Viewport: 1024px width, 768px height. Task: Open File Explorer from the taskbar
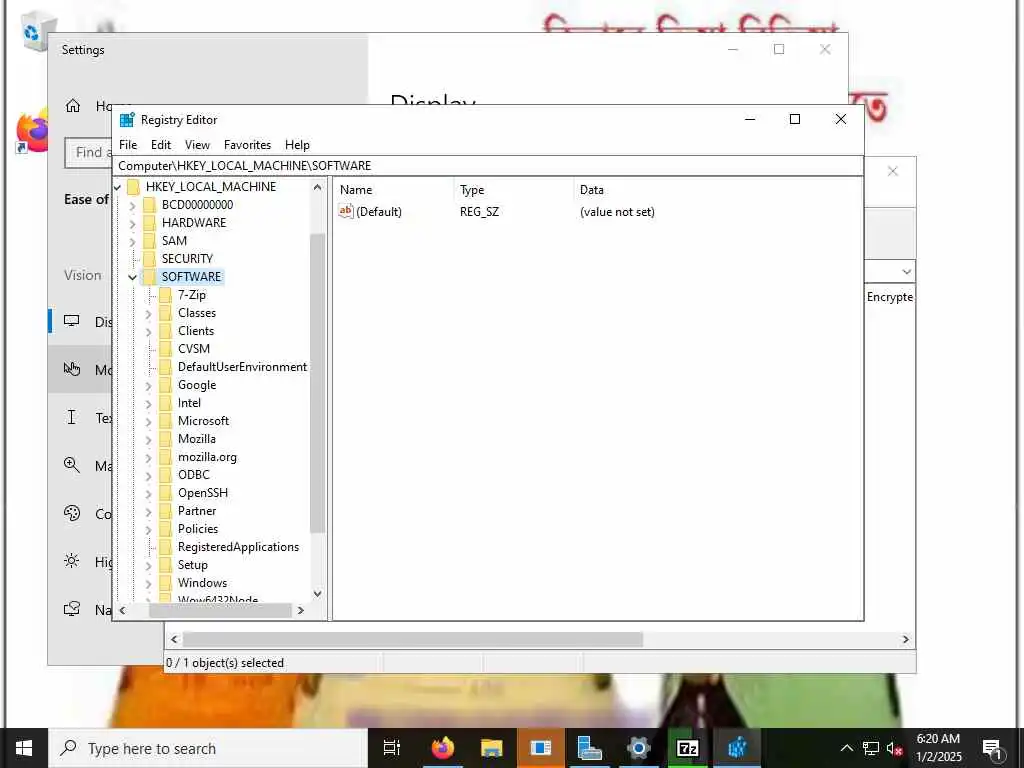tap(491, 748)
